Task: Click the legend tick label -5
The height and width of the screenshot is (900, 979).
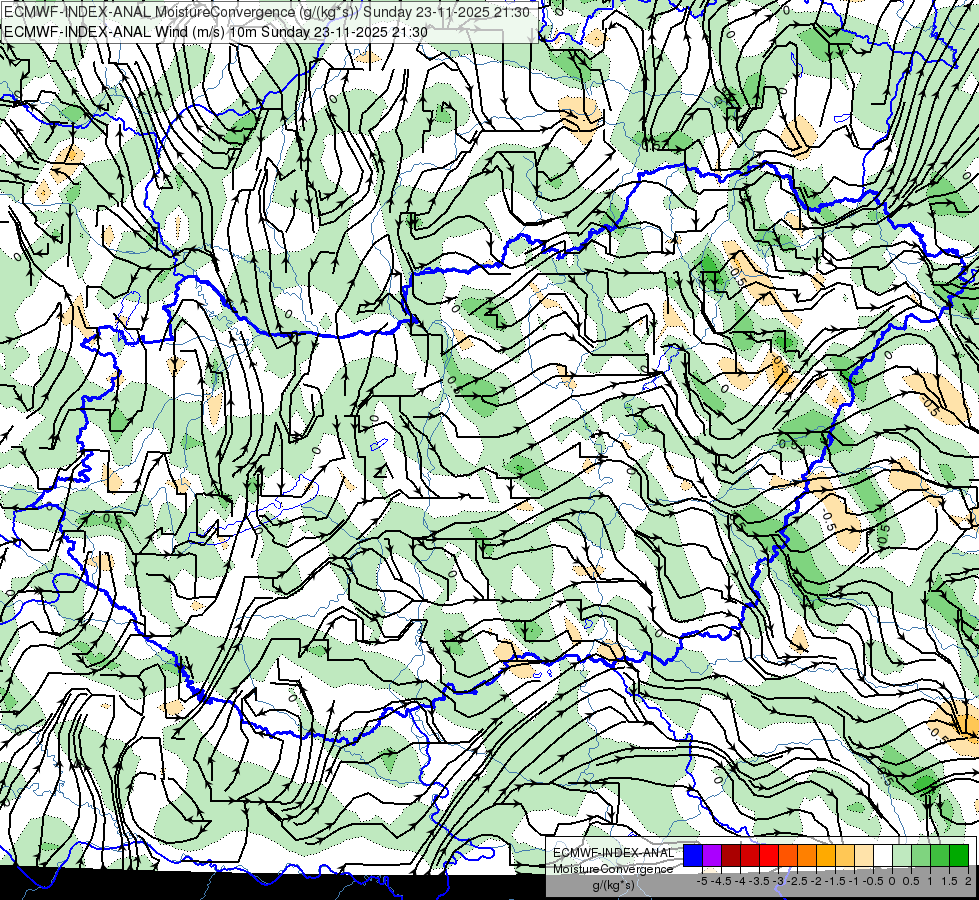Action: click(x=702, y=881)
